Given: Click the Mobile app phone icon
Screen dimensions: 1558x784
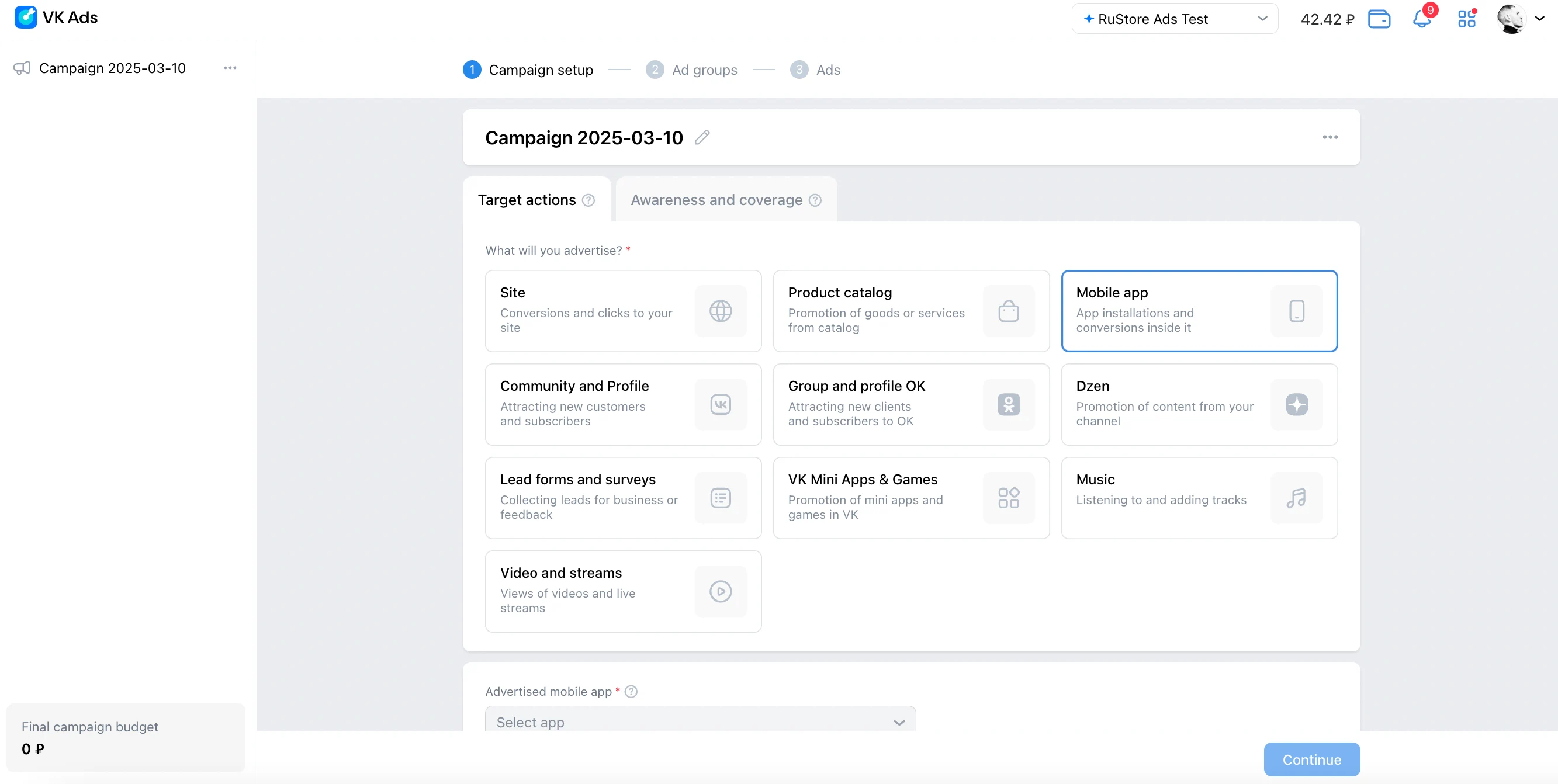Looking at the screenshot, I should coord(1297,311).
